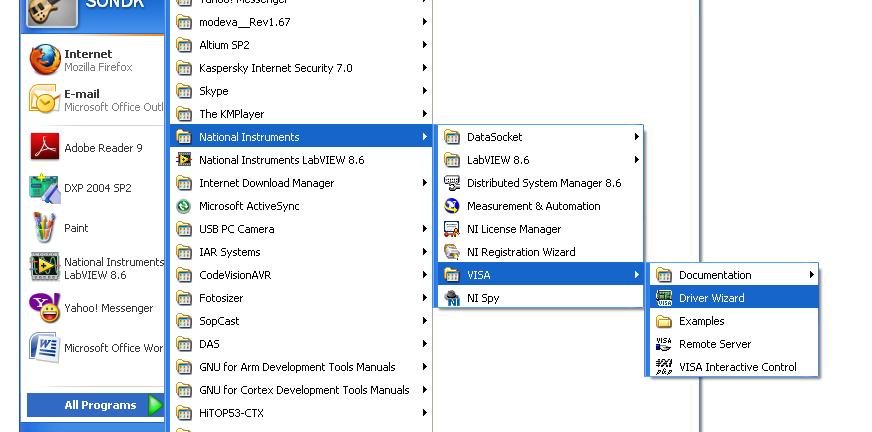Open Mozilla Firefox Internet shortcut icon
The image size is (872, 432).
pyautogui.click(x=45, y=59)
